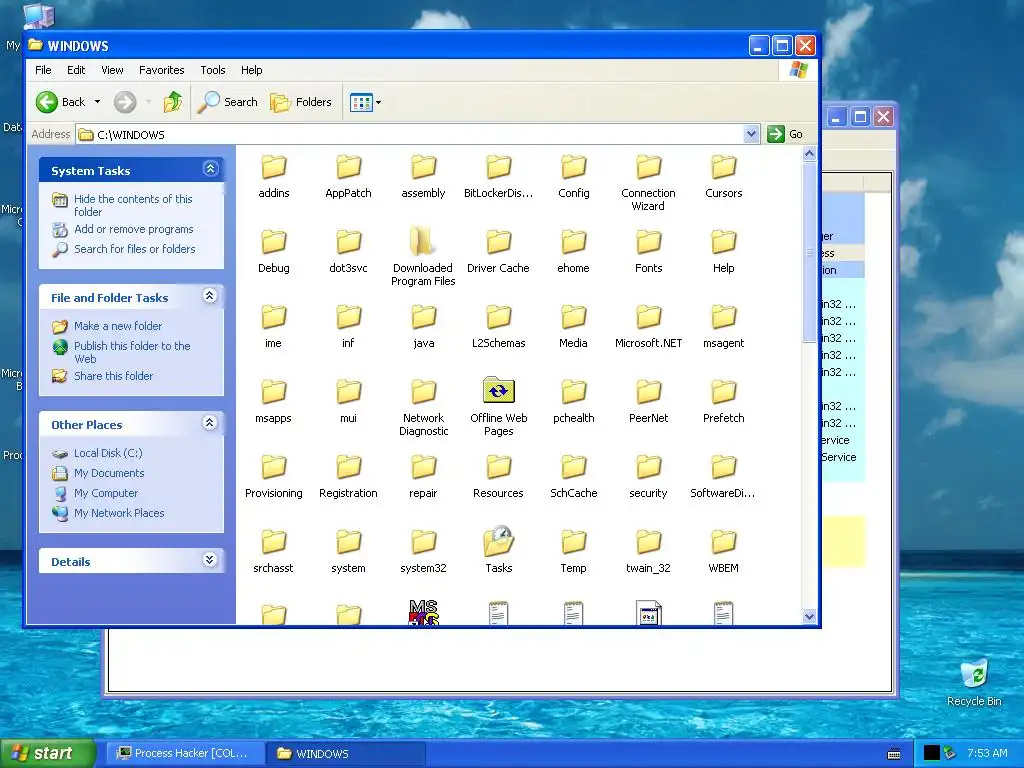Toggle the Folders pane button
Screen dimensions: 1024x768
click(x=301, y=102)
